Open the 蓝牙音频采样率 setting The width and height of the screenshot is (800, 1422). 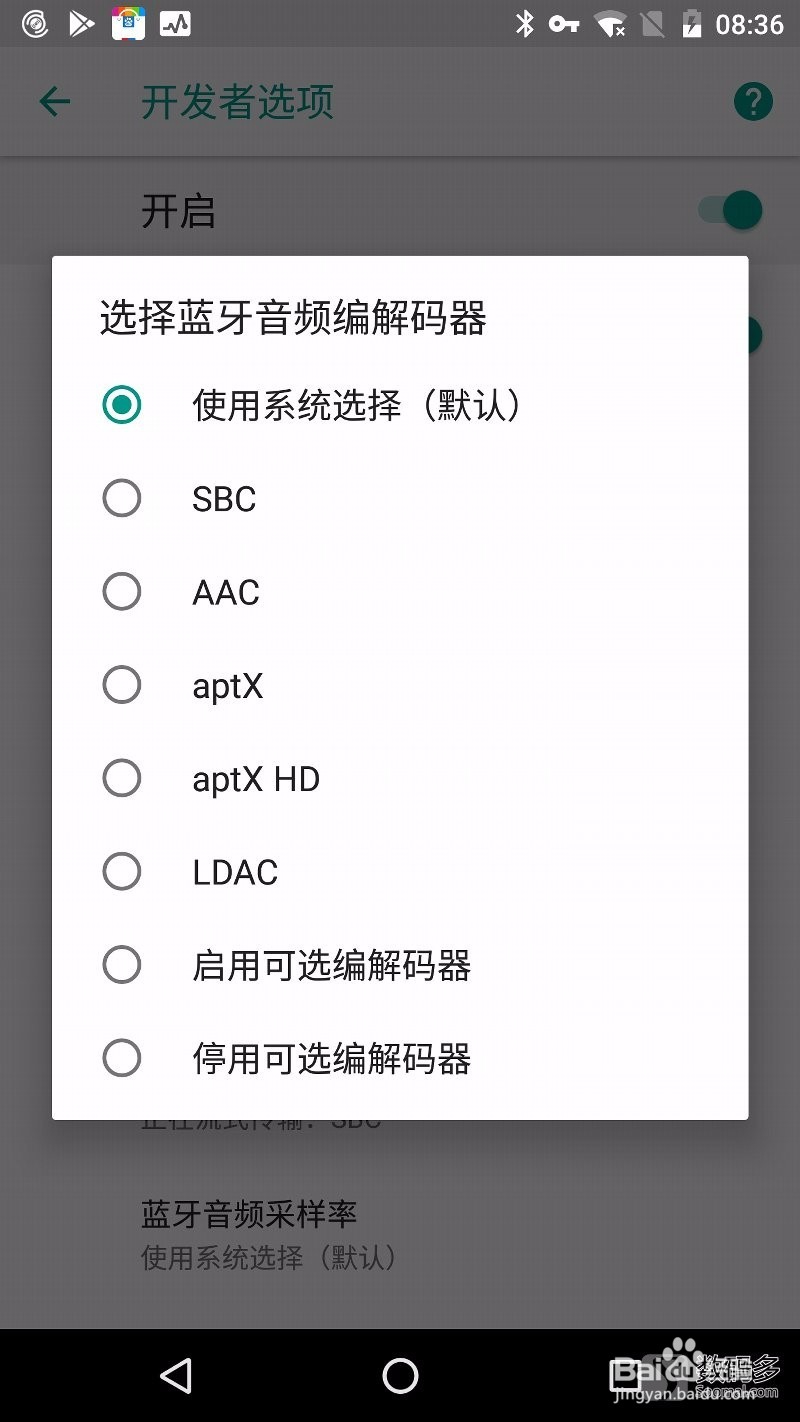[x=400, y=1235]
